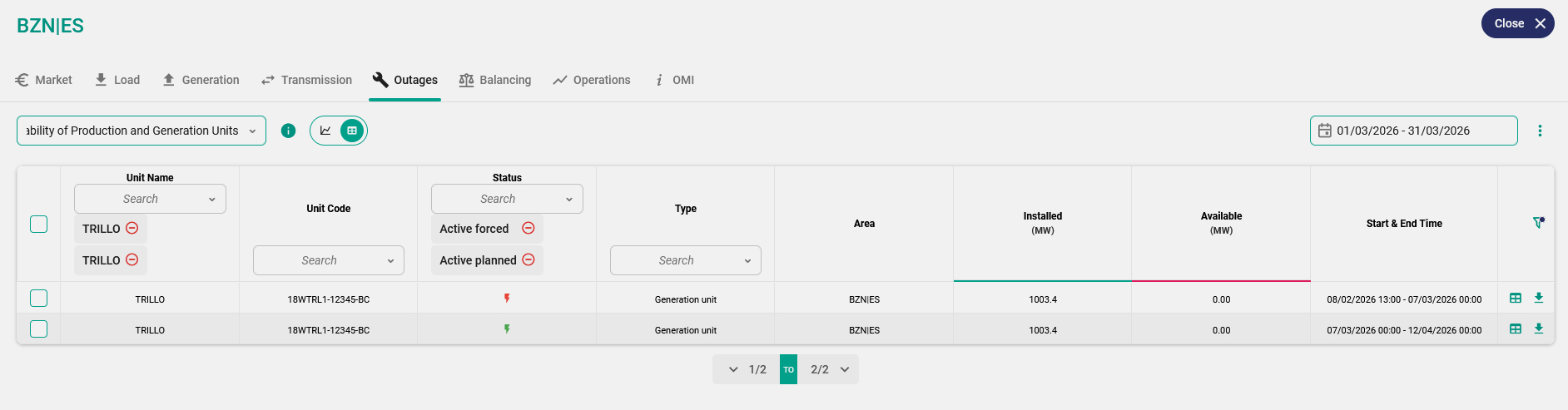1568x410 pixels.
Task: Open the three-dot options menu
Action: 1540,131
